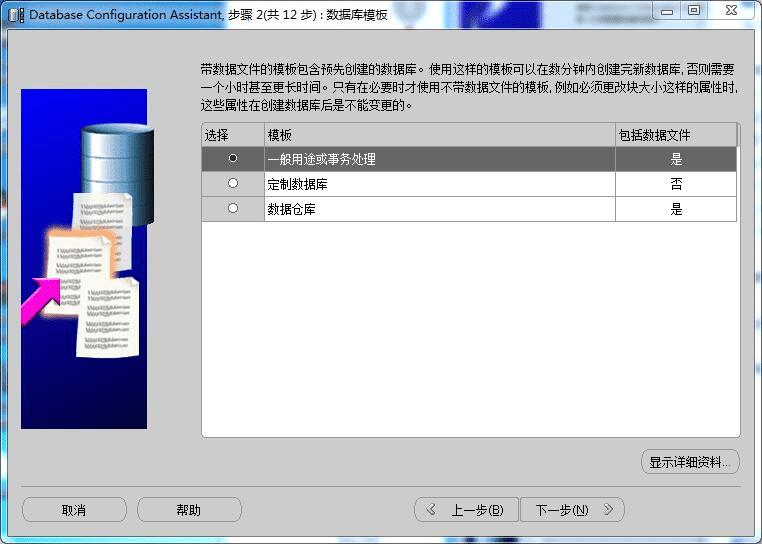
Task: Maximize the Database Configuration Assistant window
Action: click(x=694, y=11)
